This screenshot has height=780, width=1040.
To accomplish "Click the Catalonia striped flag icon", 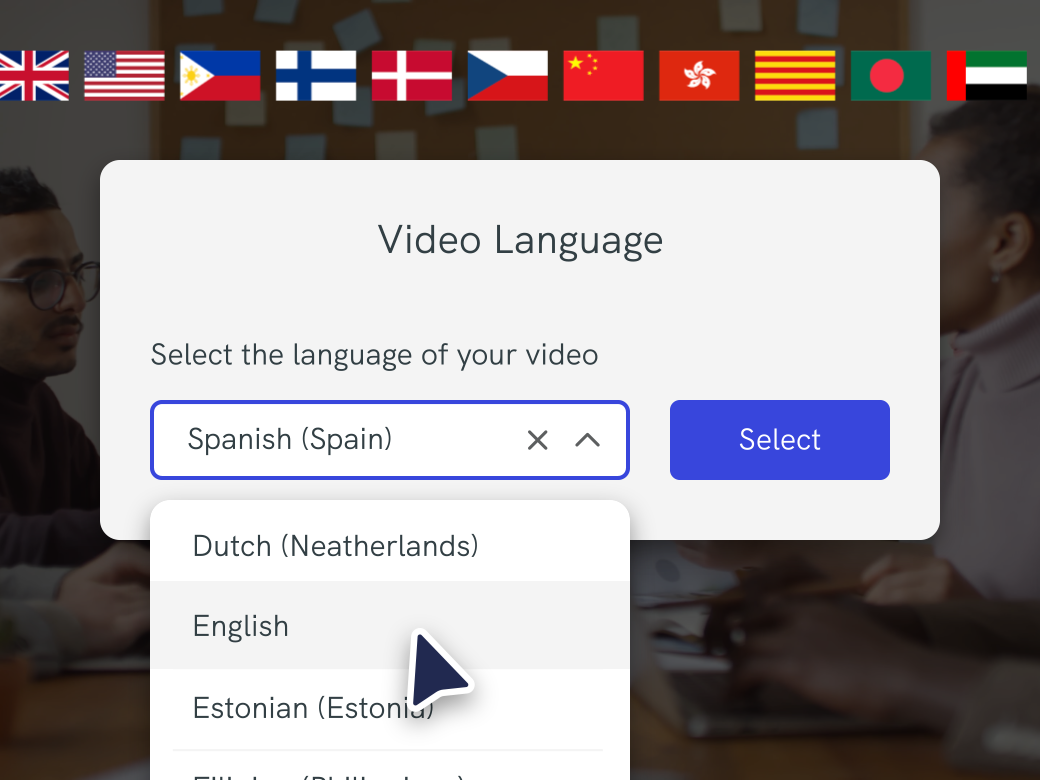I will tap(795, 76).
